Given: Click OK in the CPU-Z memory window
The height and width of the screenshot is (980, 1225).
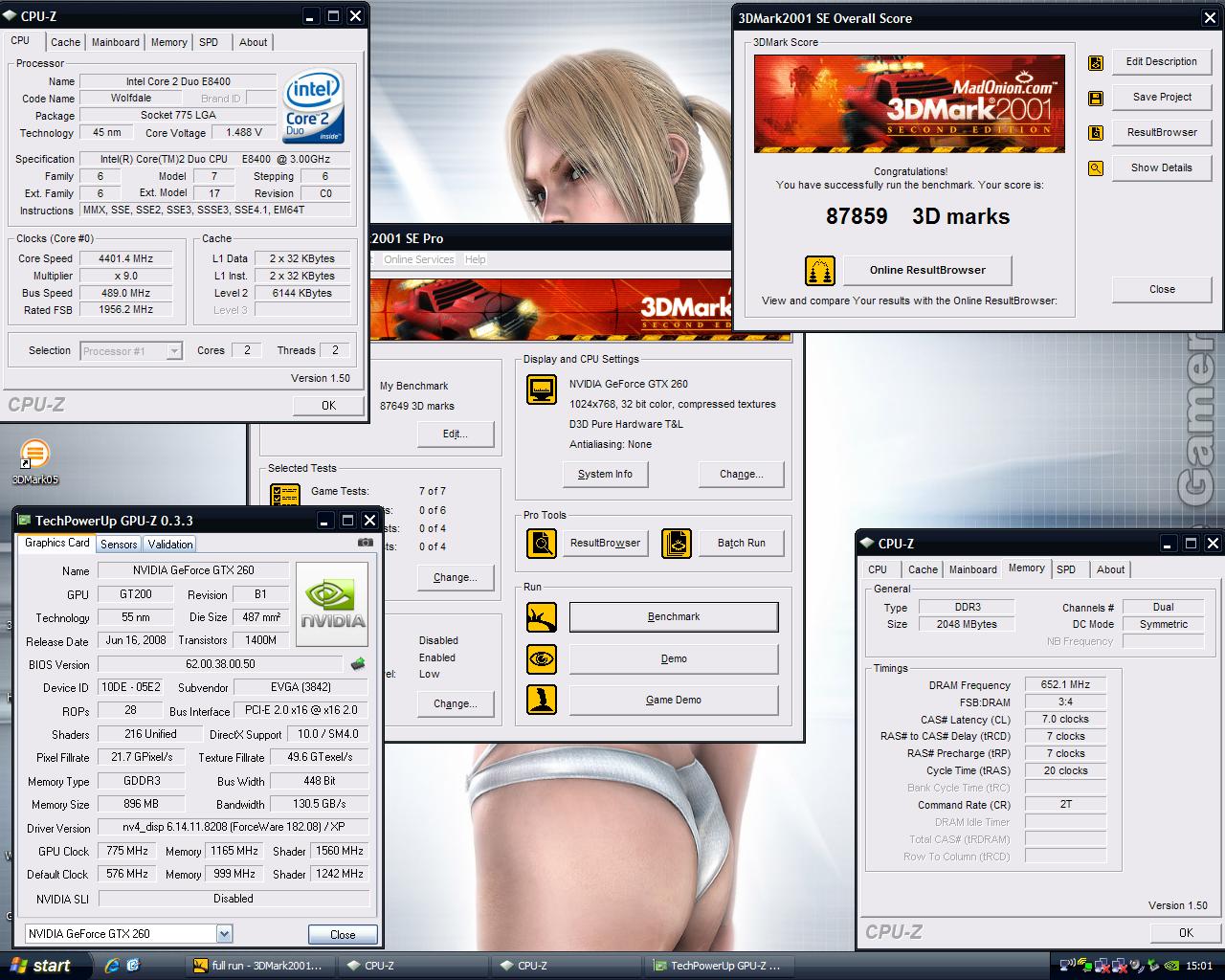Looking at the screenshot, I should (1186, 932).
